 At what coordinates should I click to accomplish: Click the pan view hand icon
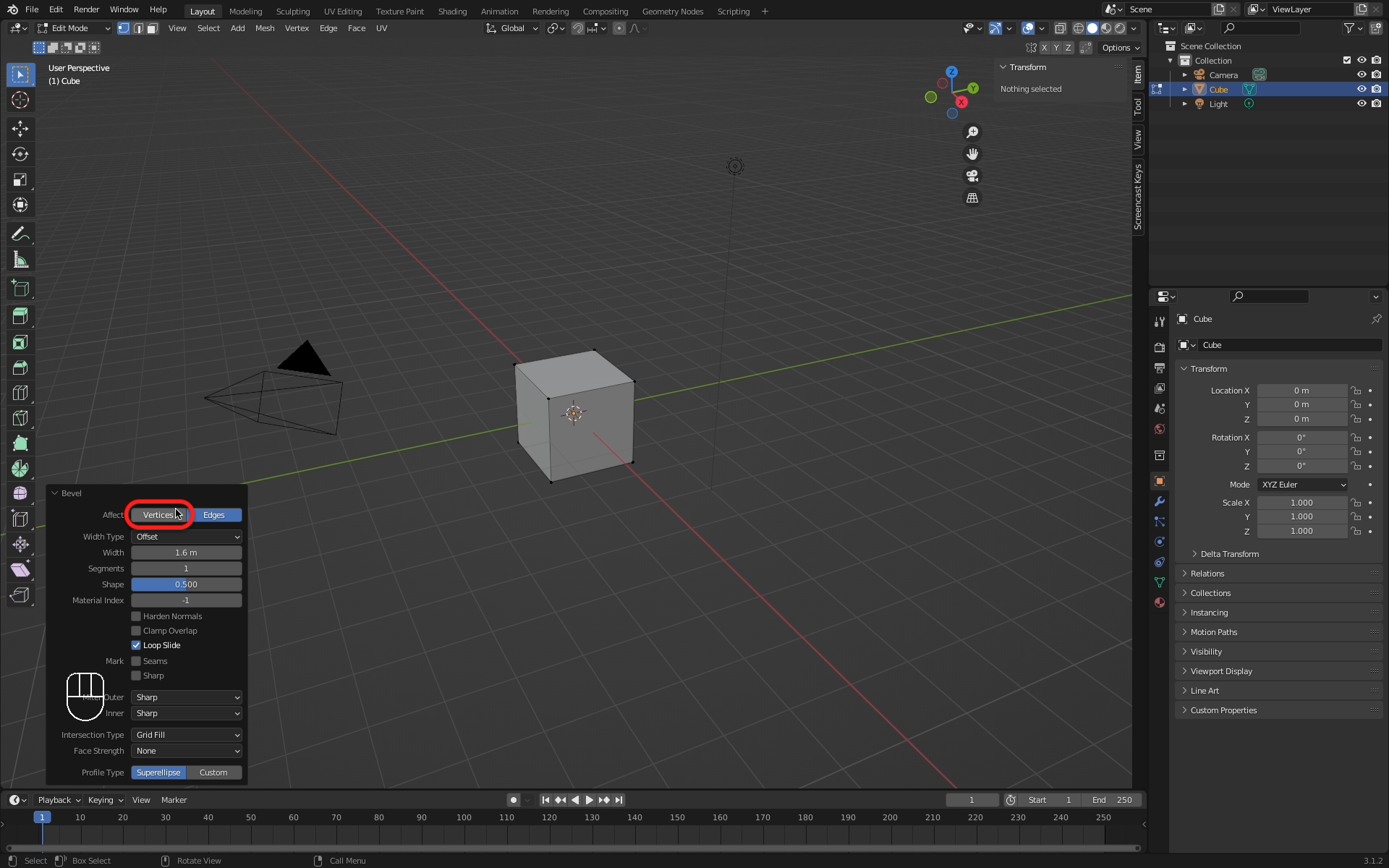[x=972, y=154]
